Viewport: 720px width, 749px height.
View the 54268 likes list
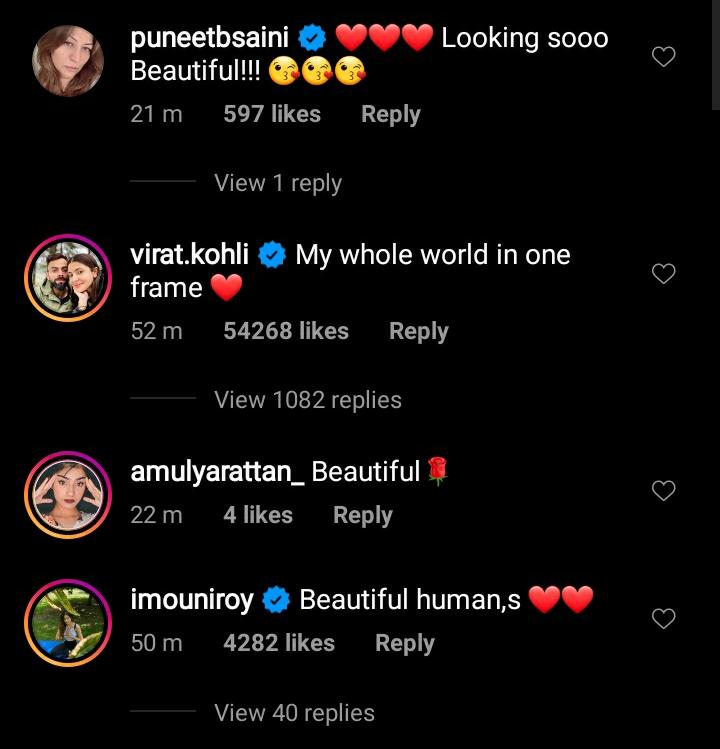(x=286, y=331)
